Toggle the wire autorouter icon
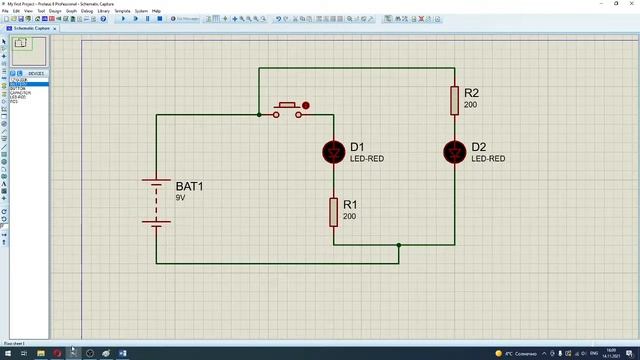This screenshot has width=640, height=360. [387, 19]
